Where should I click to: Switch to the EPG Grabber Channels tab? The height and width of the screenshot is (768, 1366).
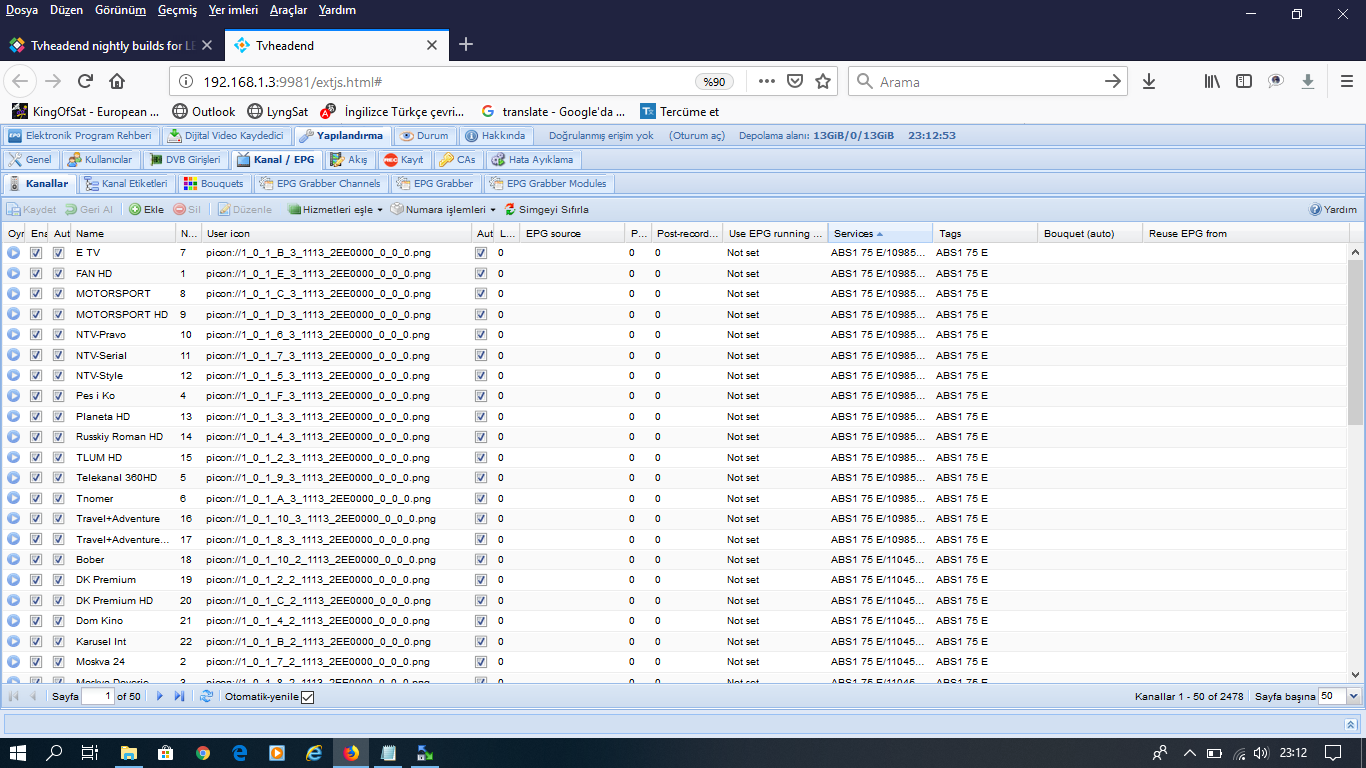(320, 184)
